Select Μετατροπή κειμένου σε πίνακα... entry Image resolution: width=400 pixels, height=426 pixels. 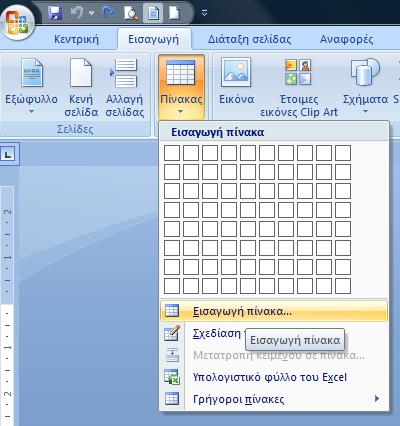pos(274,355)
